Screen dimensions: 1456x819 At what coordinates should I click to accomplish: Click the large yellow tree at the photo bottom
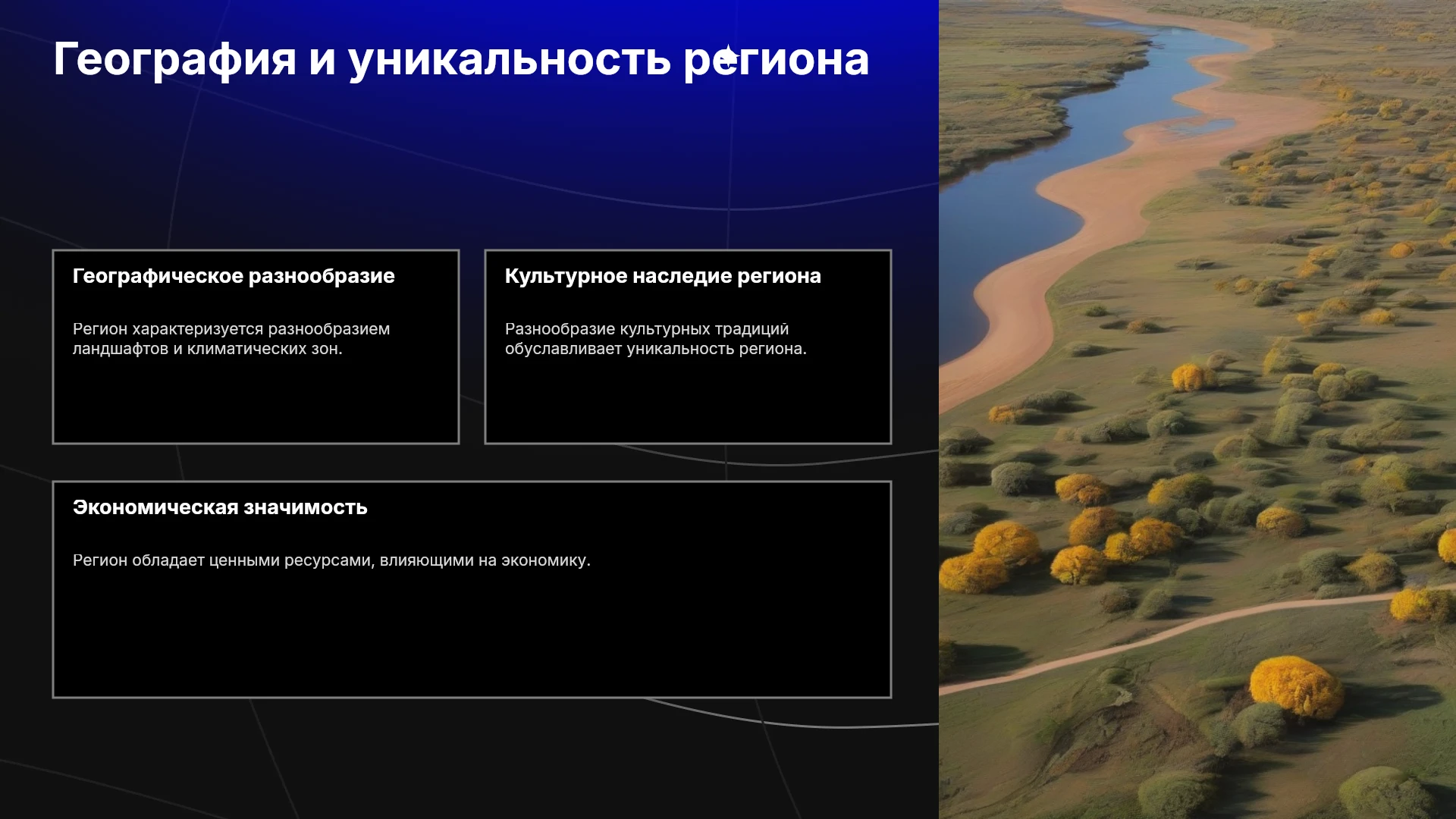(1295, 686)
